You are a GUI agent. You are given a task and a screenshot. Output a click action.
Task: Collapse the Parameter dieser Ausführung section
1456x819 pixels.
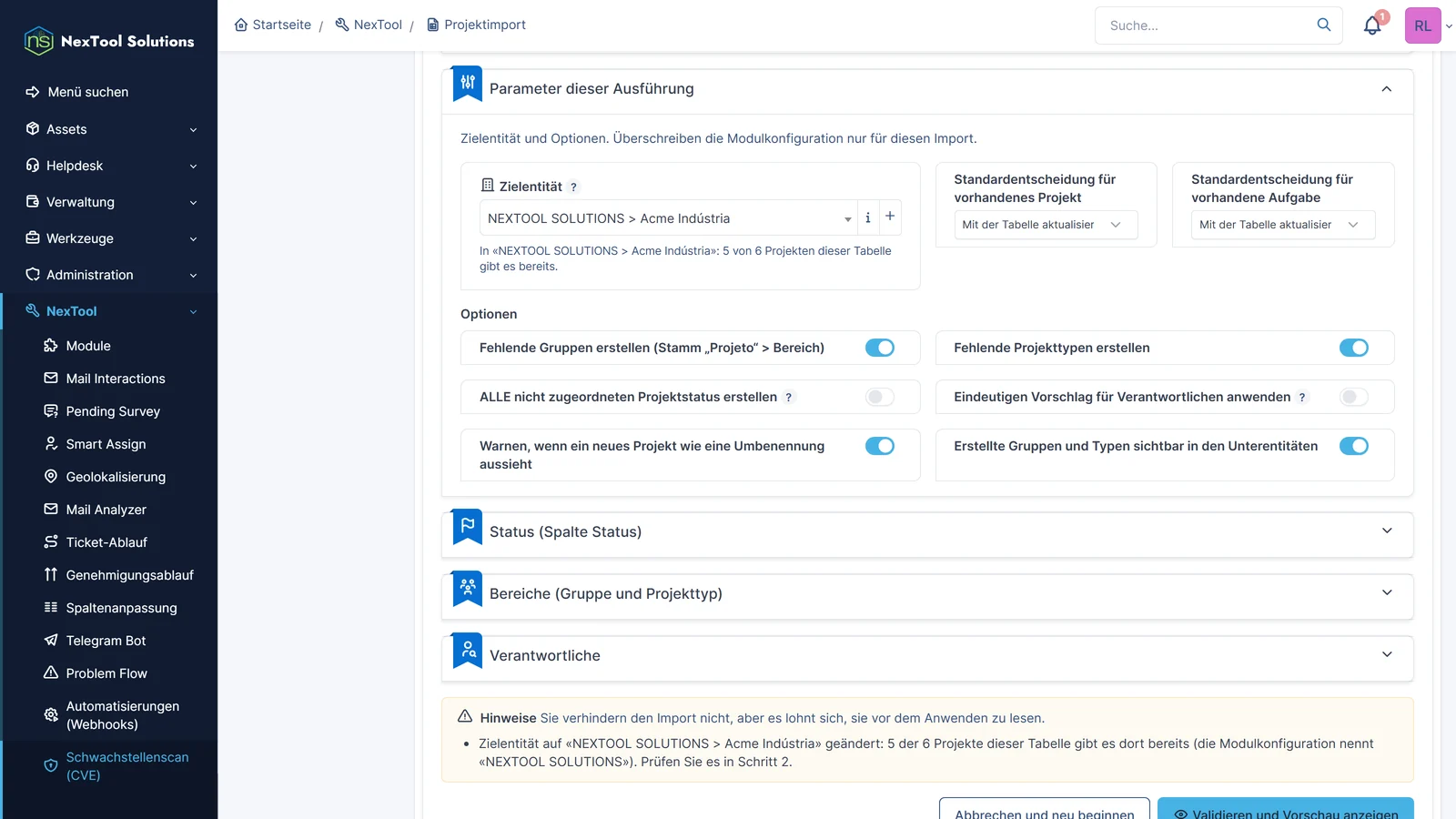pos(1386,89)
